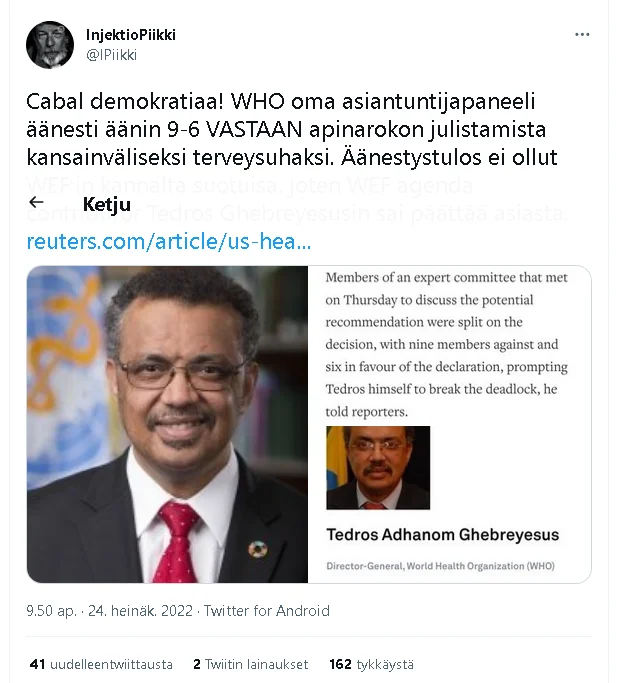The image size is (620, 683).
Task: Open InjektioPiikki's profile avatar
Action: coord(50,44)
